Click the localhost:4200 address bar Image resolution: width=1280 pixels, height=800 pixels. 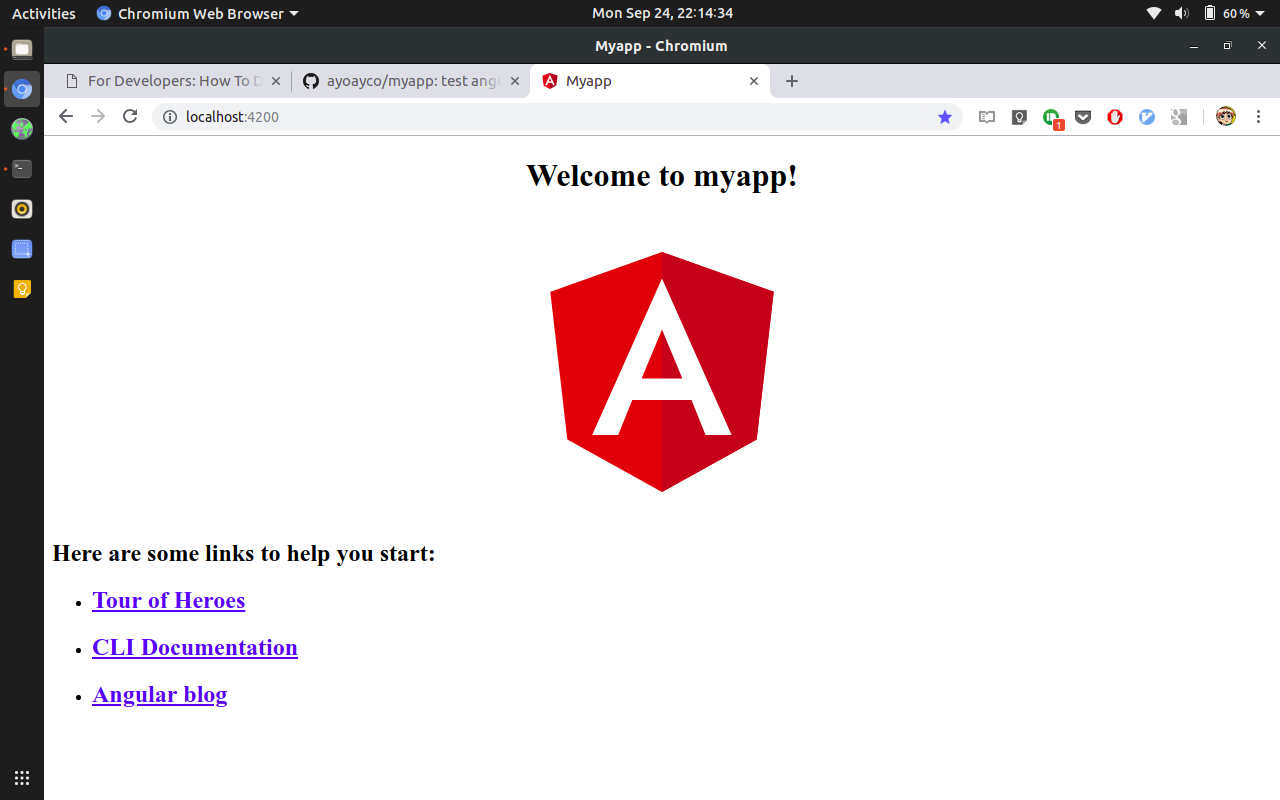click(550, 117)
